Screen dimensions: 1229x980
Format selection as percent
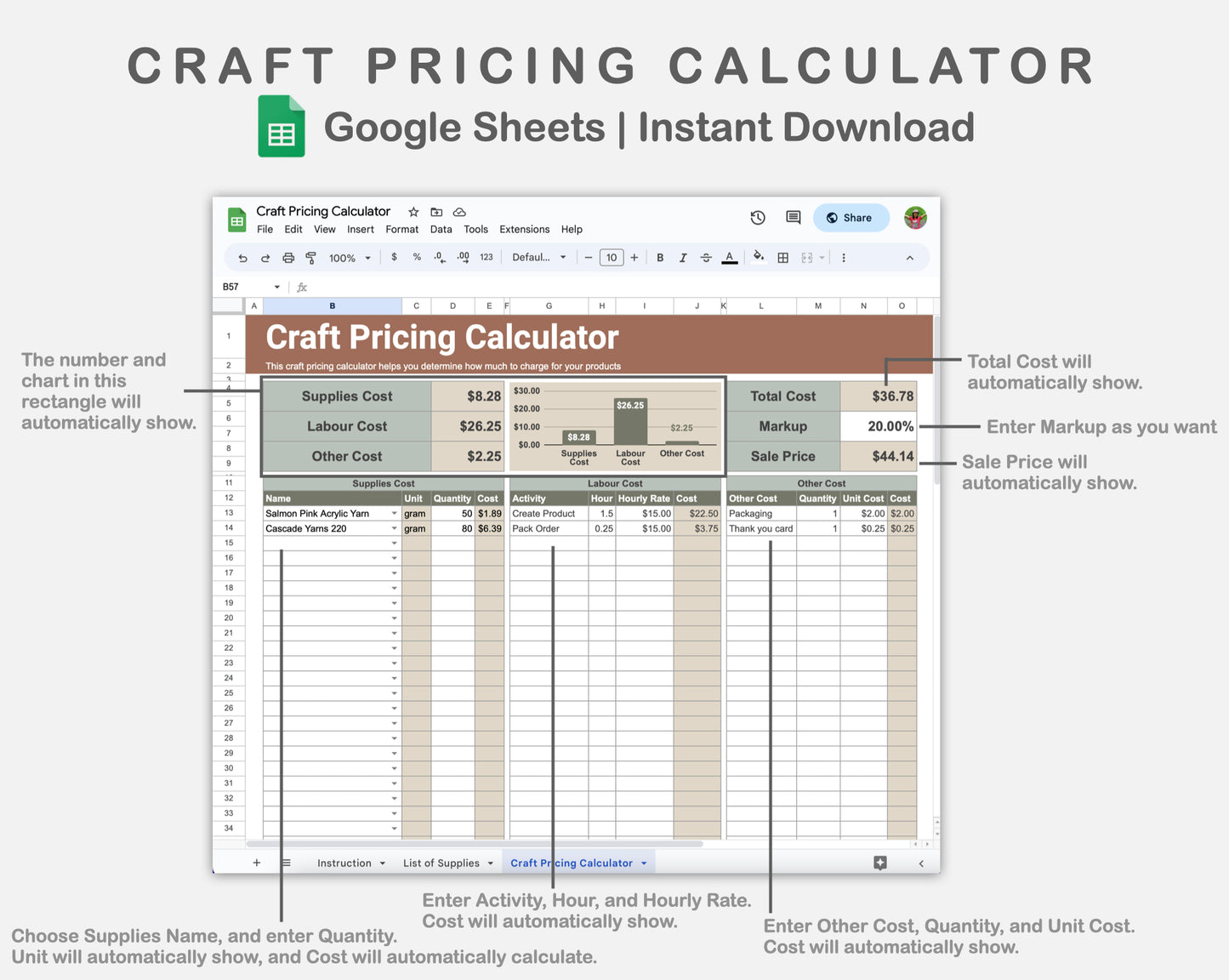pyautogui.click(x=417, y=257)
